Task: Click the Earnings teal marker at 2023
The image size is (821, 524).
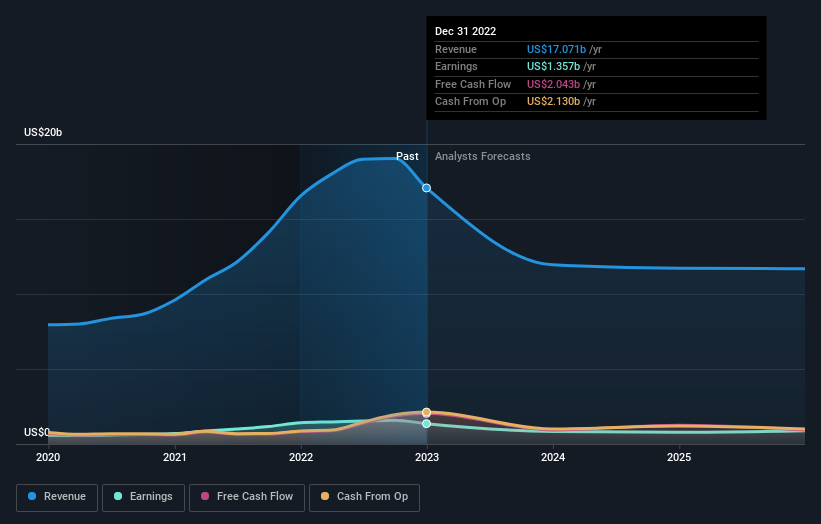Action: (427, 423)
